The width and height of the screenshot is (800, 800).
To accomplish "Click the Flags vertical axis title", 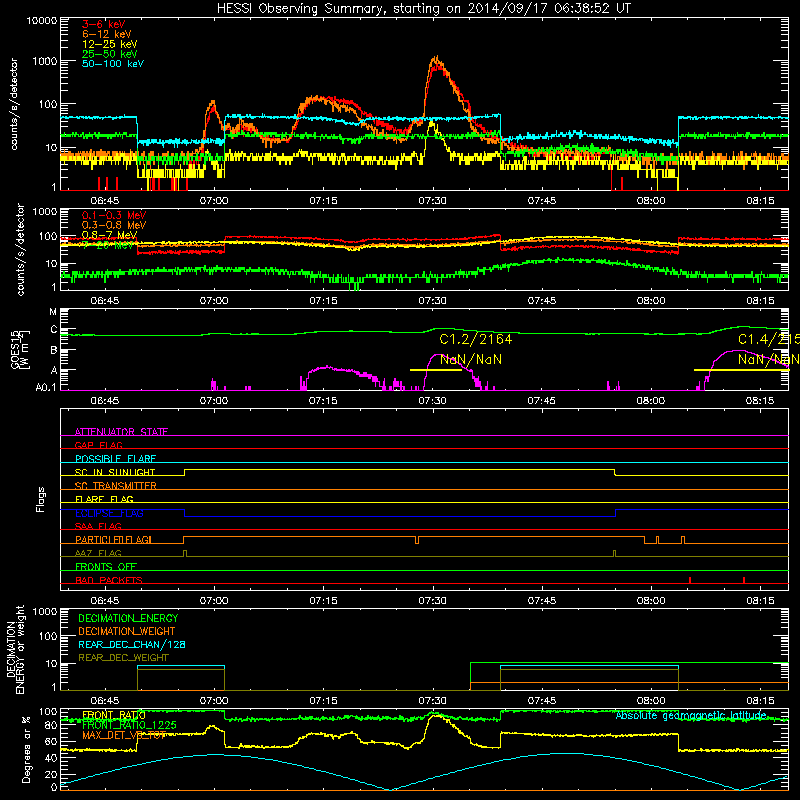I will tap(41, 499).
